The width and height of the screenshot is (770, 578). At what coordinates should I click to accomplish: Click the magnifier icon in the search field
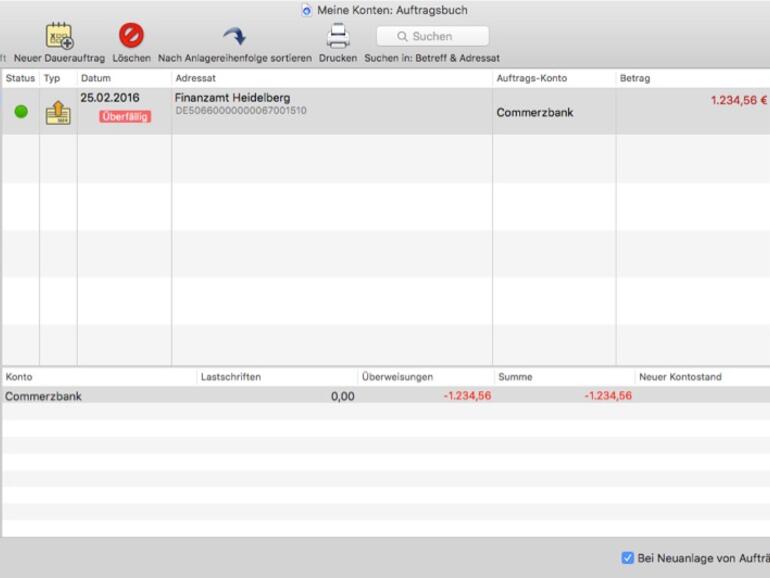(x=402, y=36)
